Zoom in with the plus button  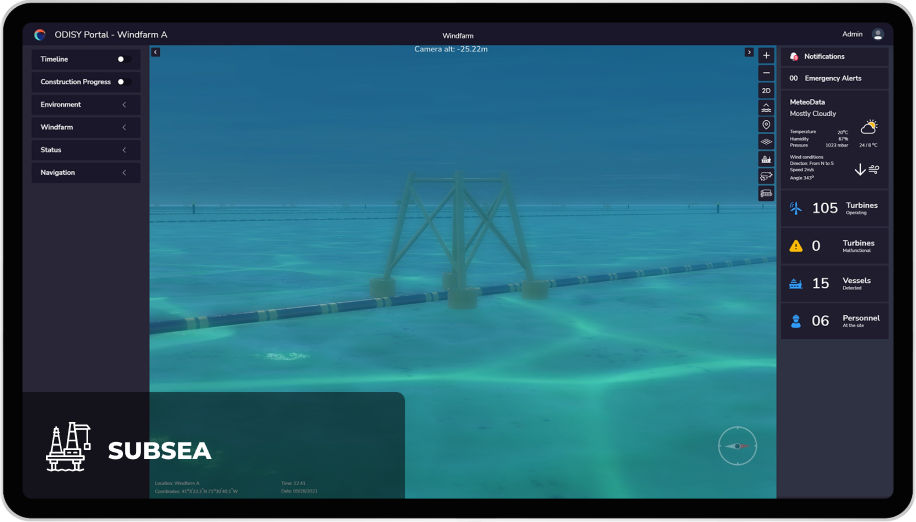coord(766,55)
